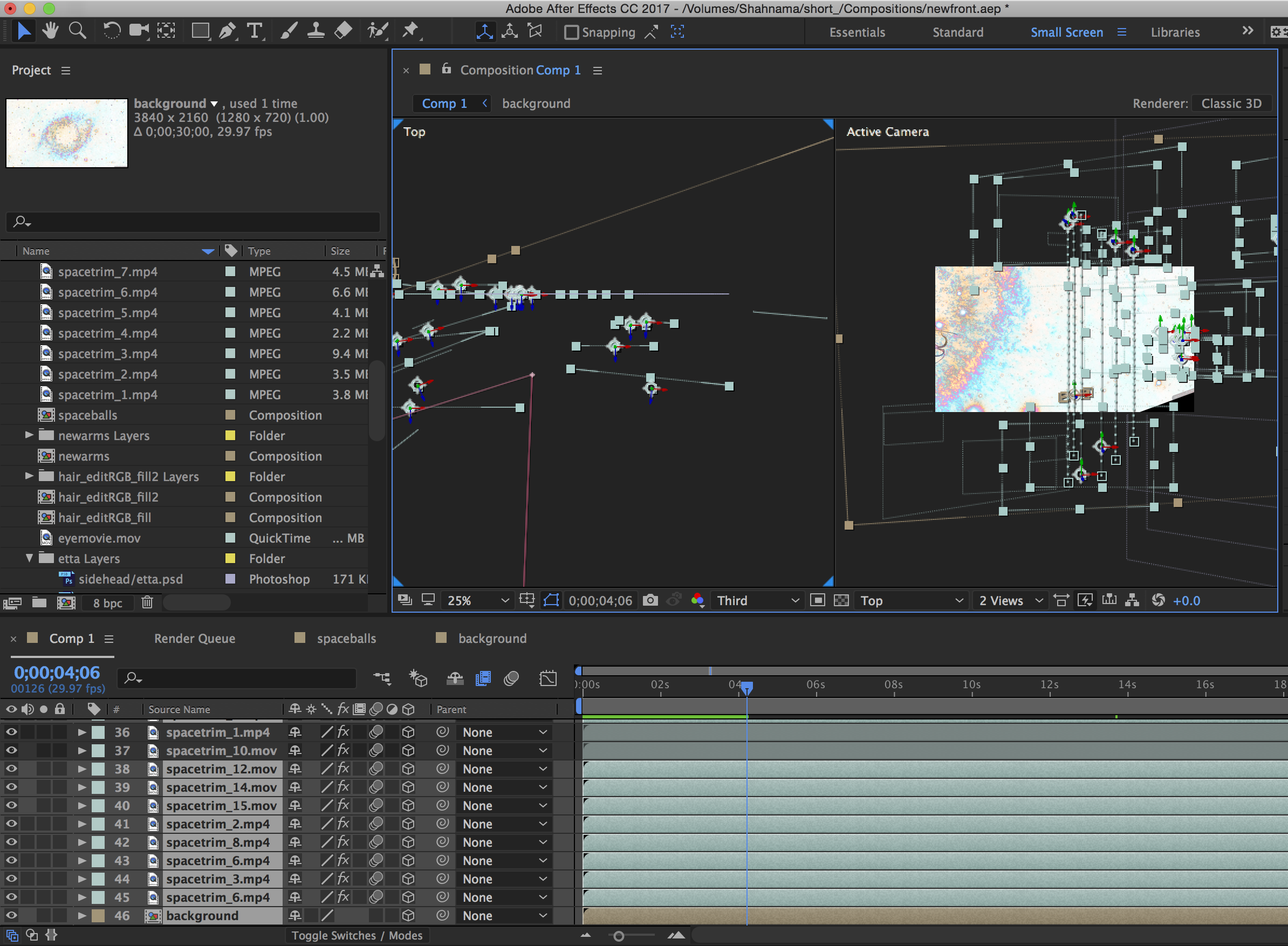
Task: Take a snapshot with camera icon
Action: click(650, 600)
